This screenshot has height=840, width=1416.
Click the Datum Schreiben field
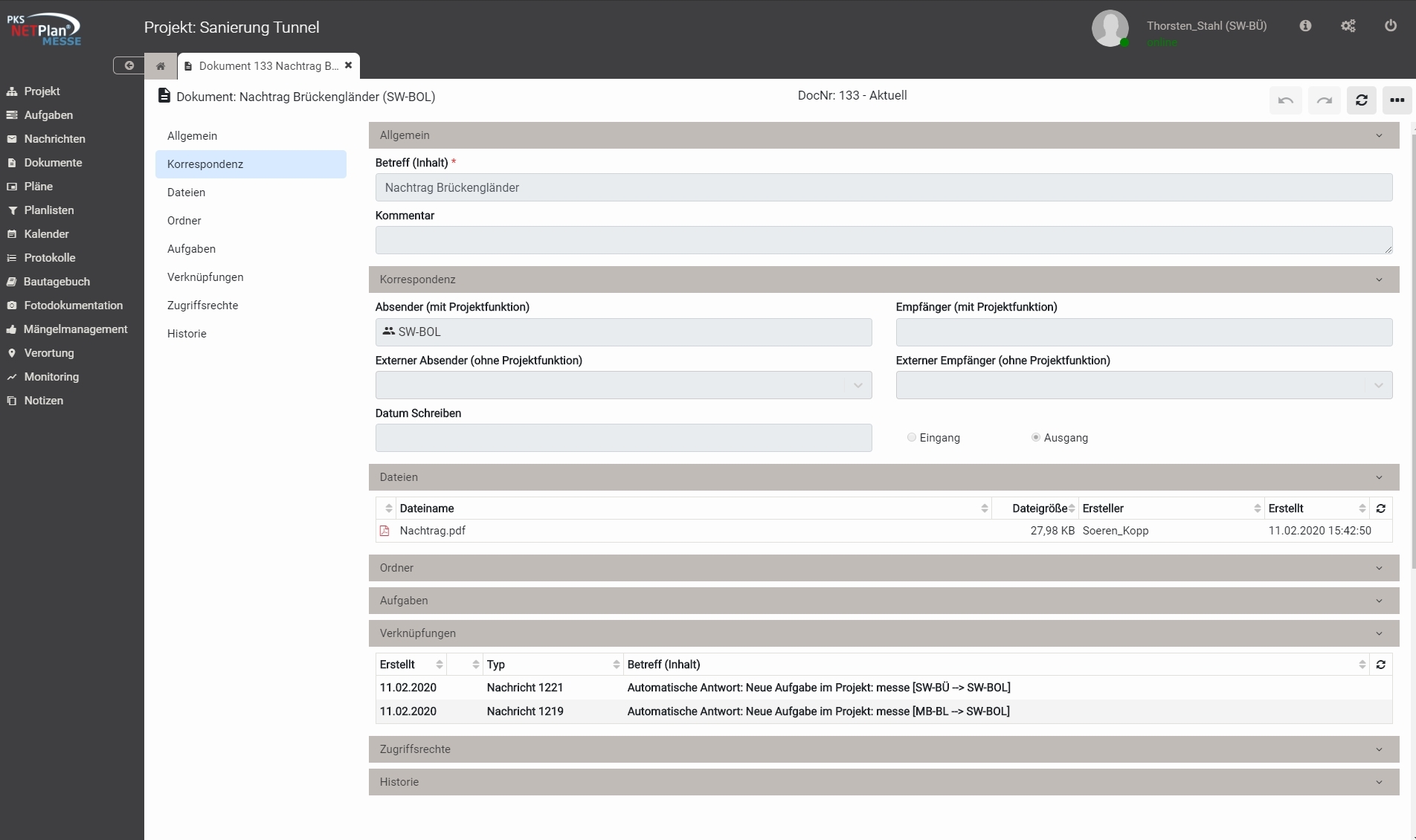(x=623, y=438)
